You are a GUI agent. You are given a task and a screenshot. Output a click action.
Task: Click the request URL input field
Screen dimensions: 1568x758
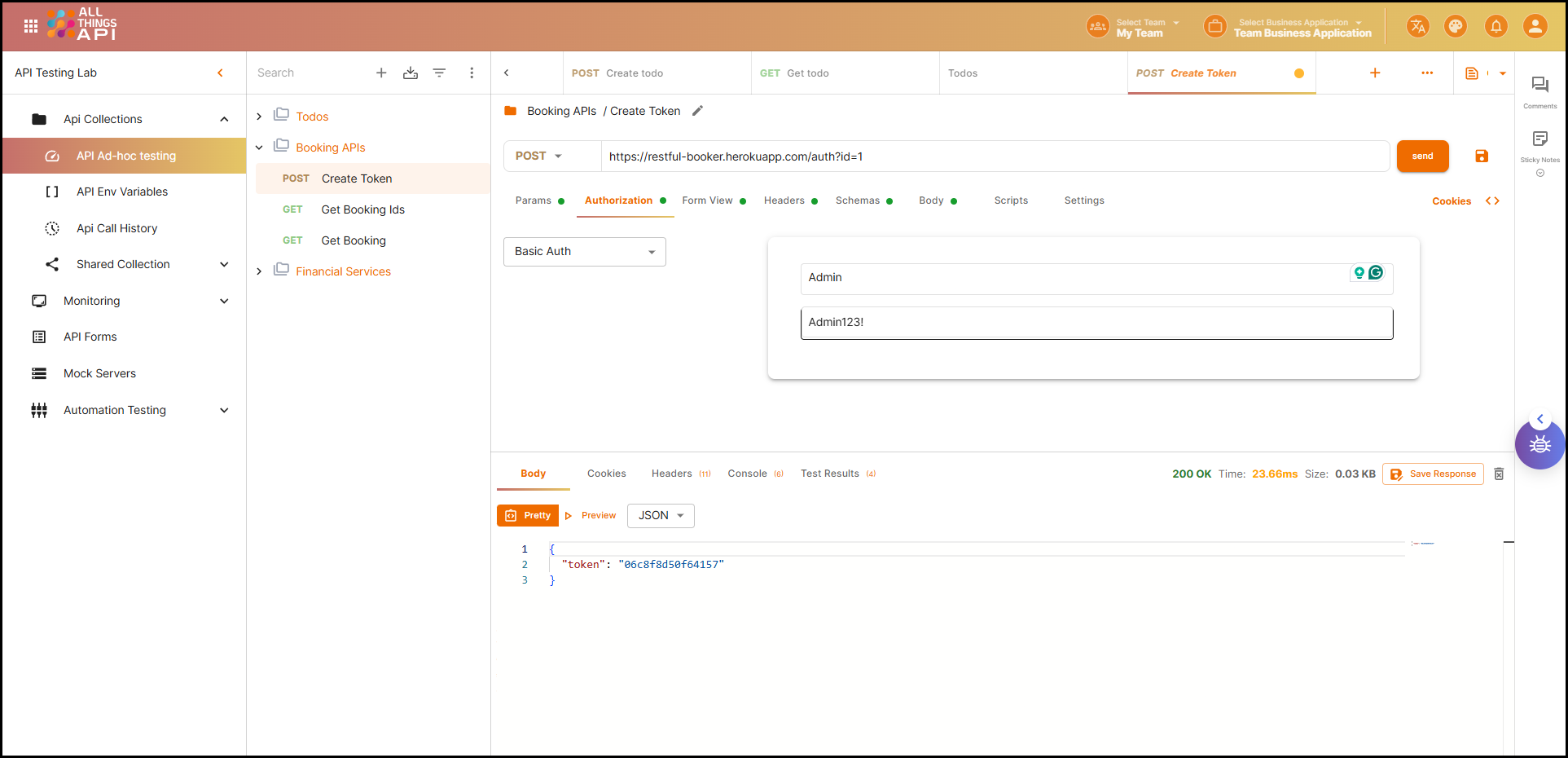point(994,156)
